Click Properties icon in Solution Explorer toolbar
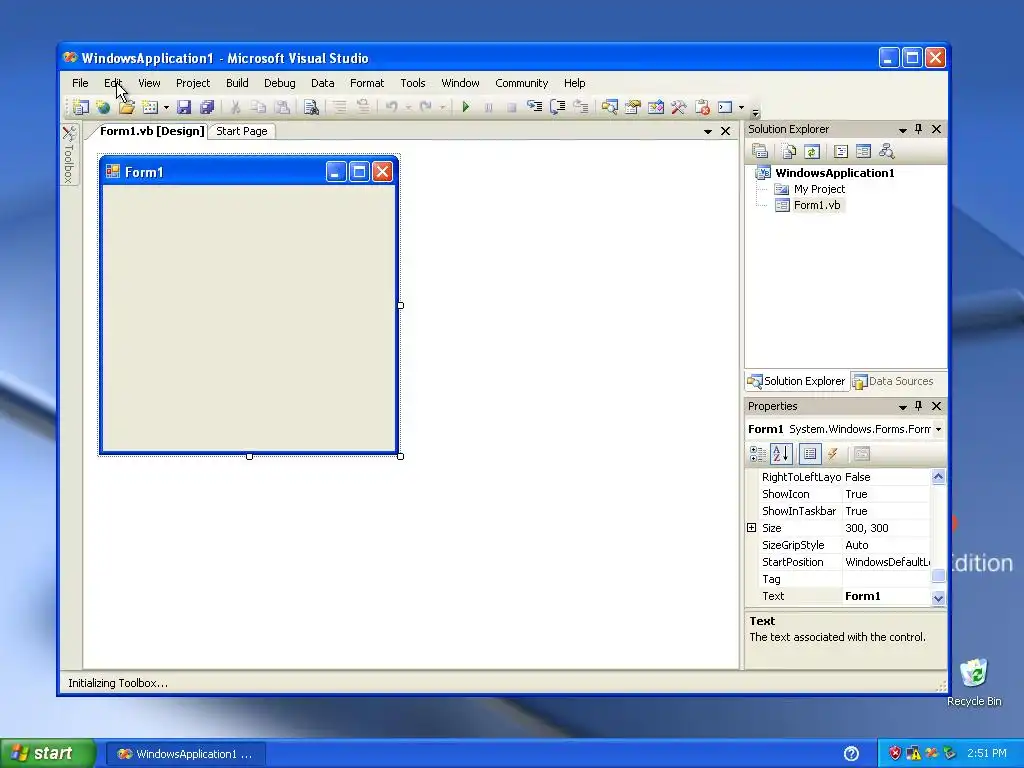Viewport: 1024px width, 768px height. pyautogui.click(x=760, y=152)
